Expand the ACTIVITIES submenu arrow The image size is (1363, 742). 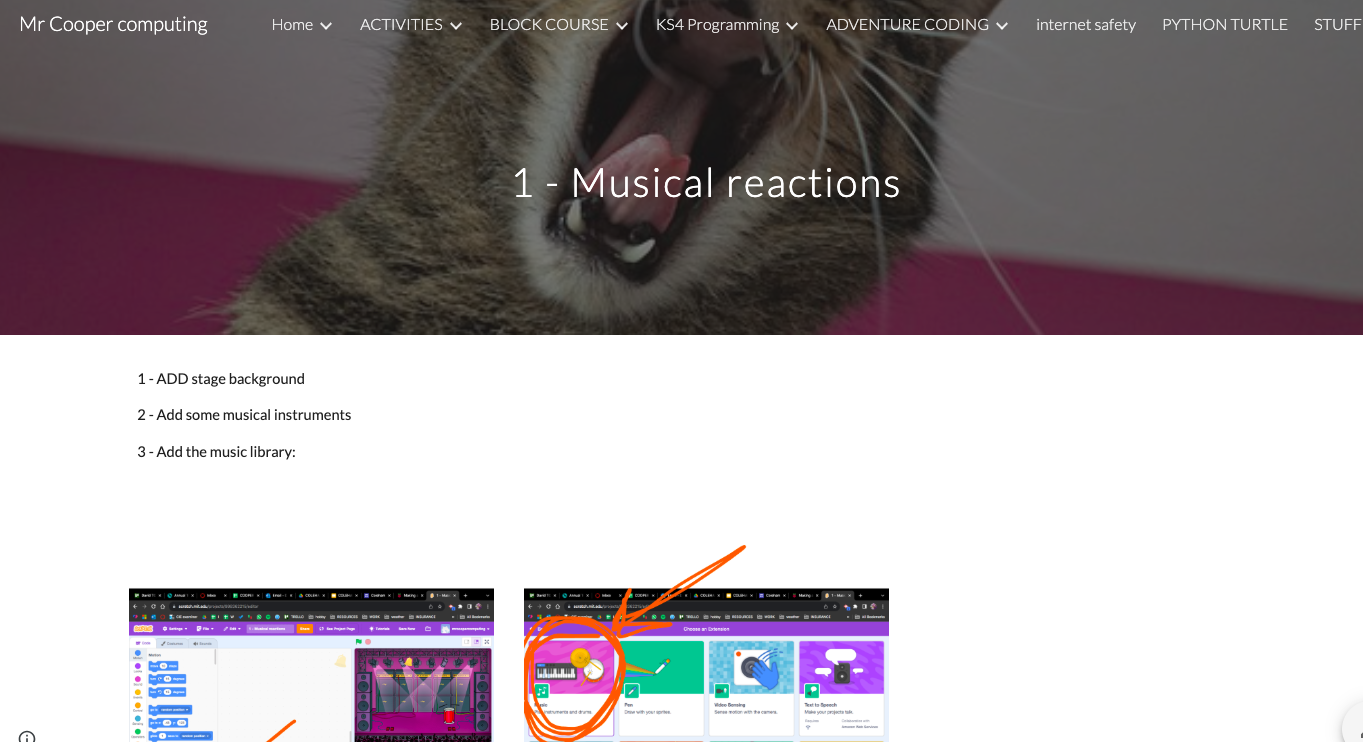(x=456, y=26)
